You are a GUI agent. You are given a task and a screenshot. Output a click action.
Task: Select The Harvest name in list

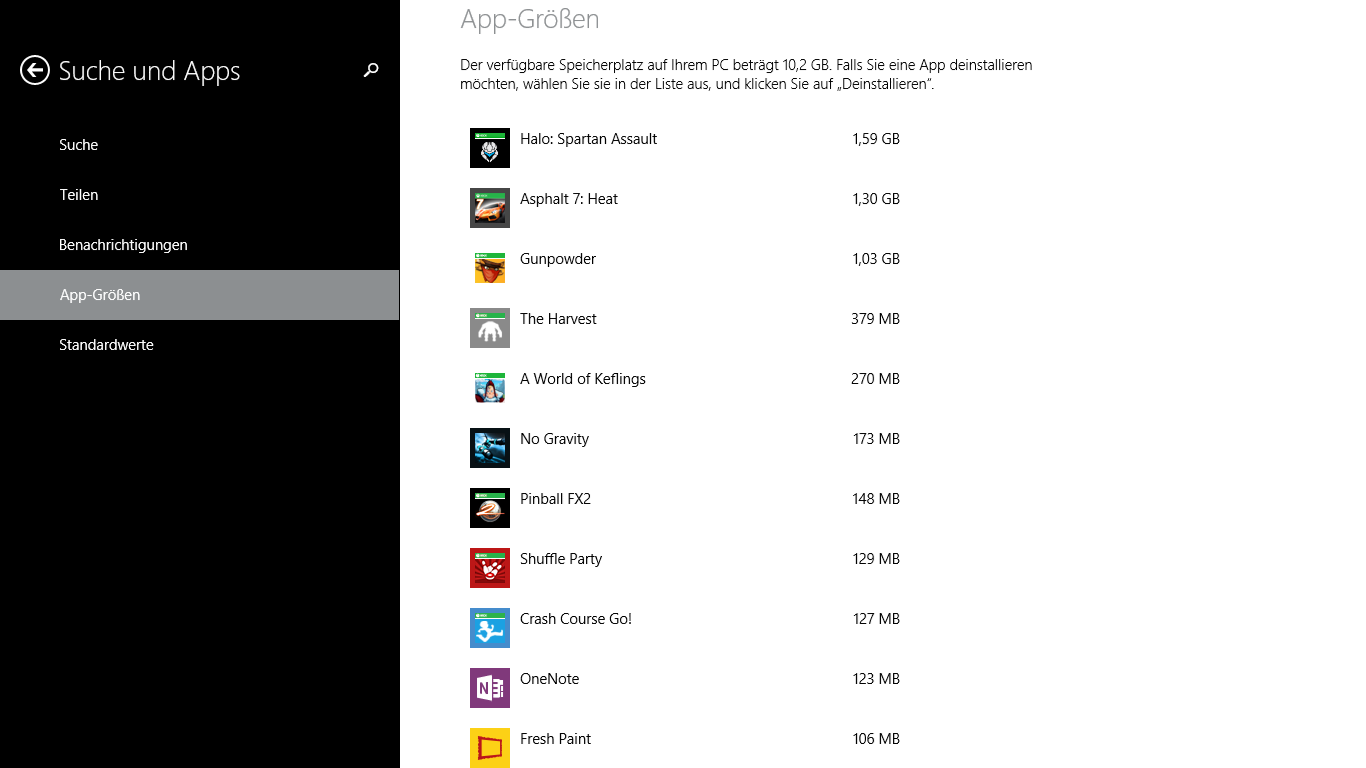558,319
